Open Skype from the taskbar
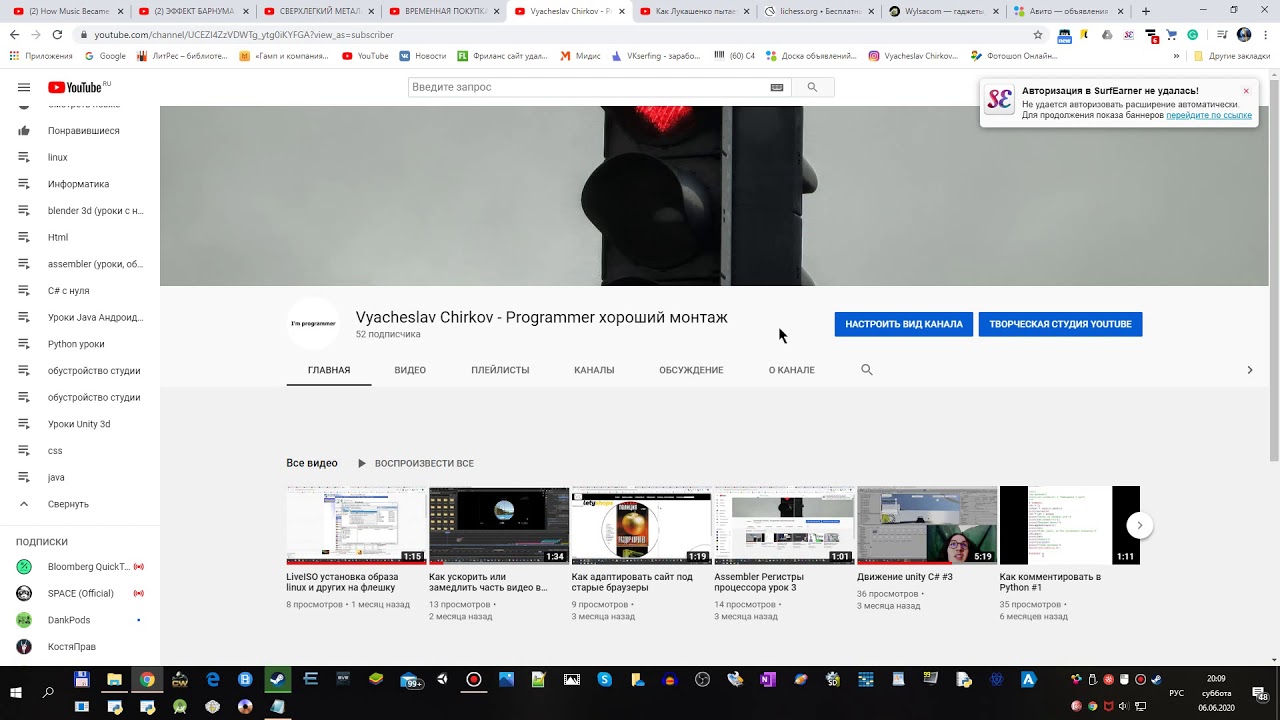Viewport: 1280px width, 720px height. coord(604,680)
